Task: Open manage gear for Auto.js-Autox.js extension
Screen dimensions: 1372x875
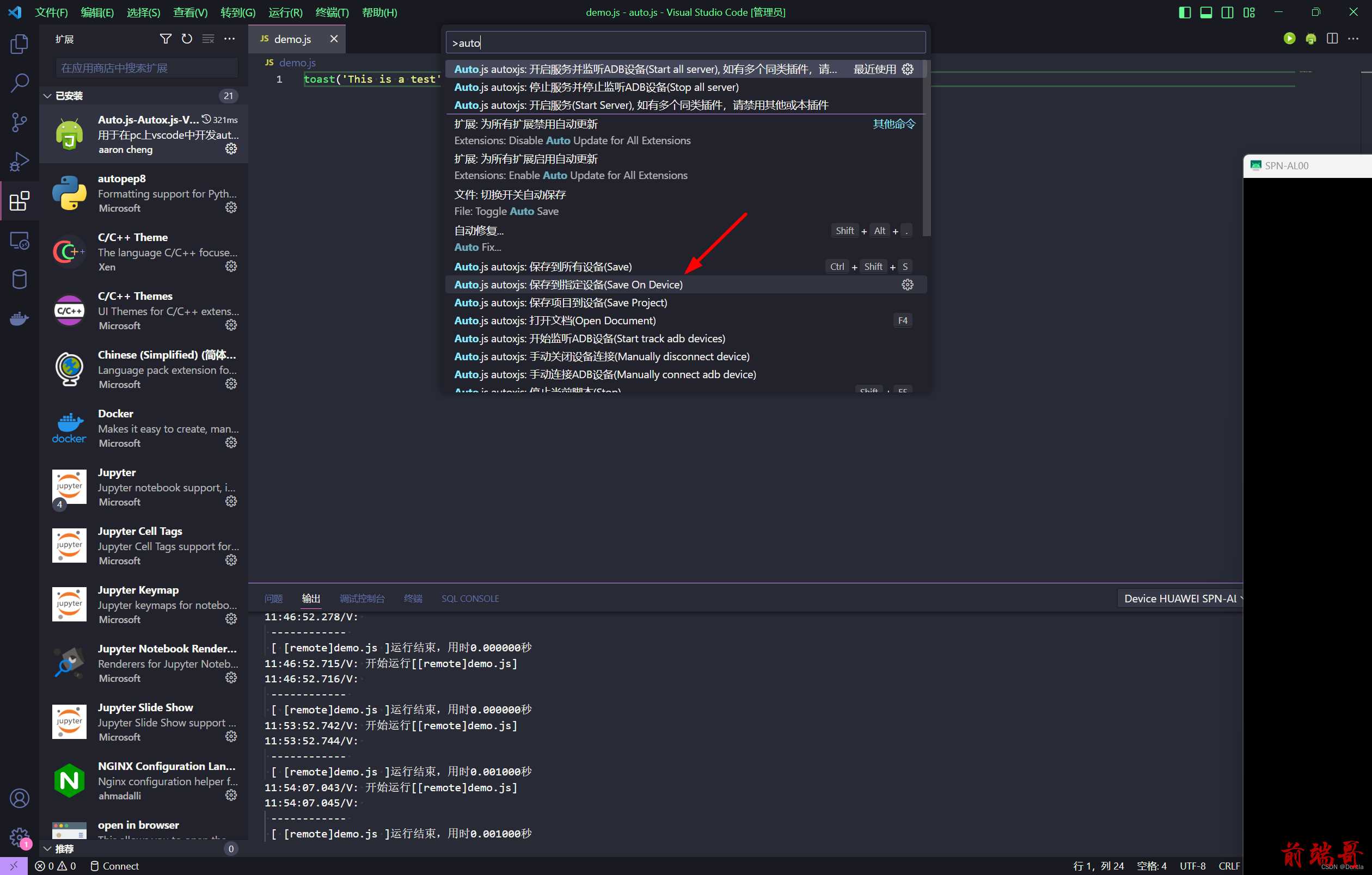Action: coord(231,149)
